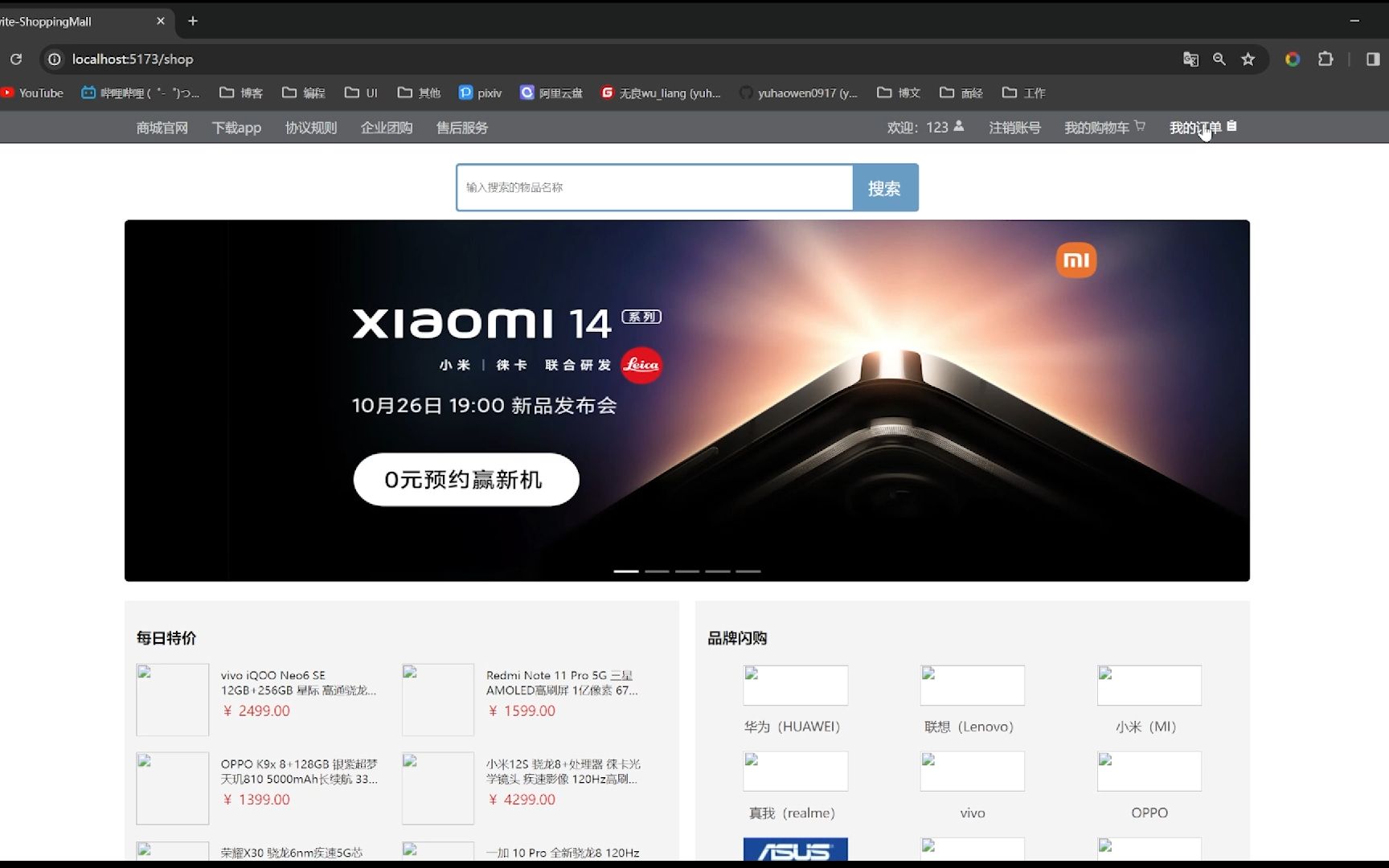Open Redmi Note 11 Pro 5G product image
1389x868 pixels.
[438, 699]
